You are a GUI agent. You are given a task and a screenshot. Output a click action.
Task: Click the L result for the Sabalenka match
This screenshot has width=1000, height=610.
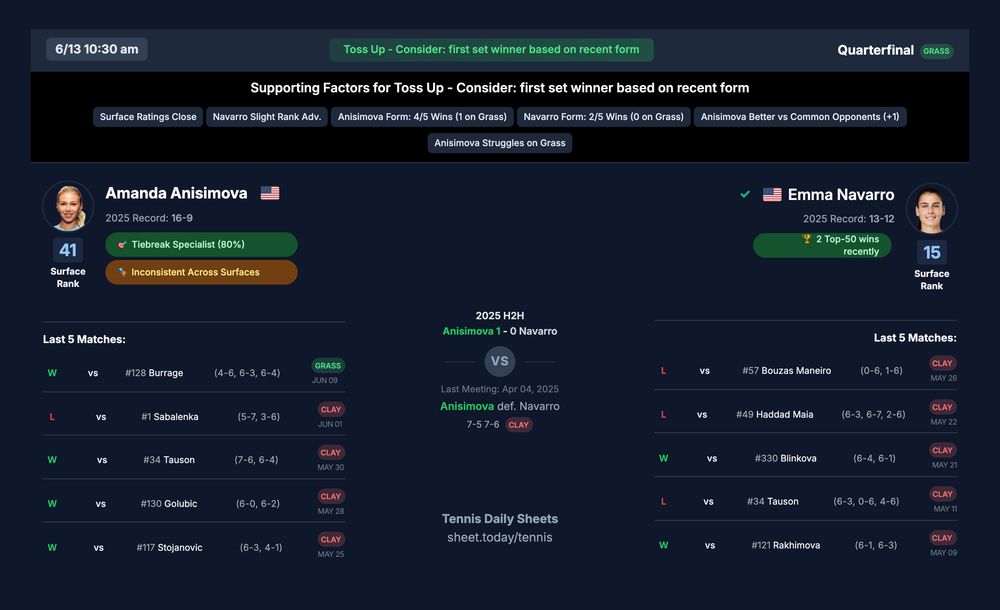[52, 417]
